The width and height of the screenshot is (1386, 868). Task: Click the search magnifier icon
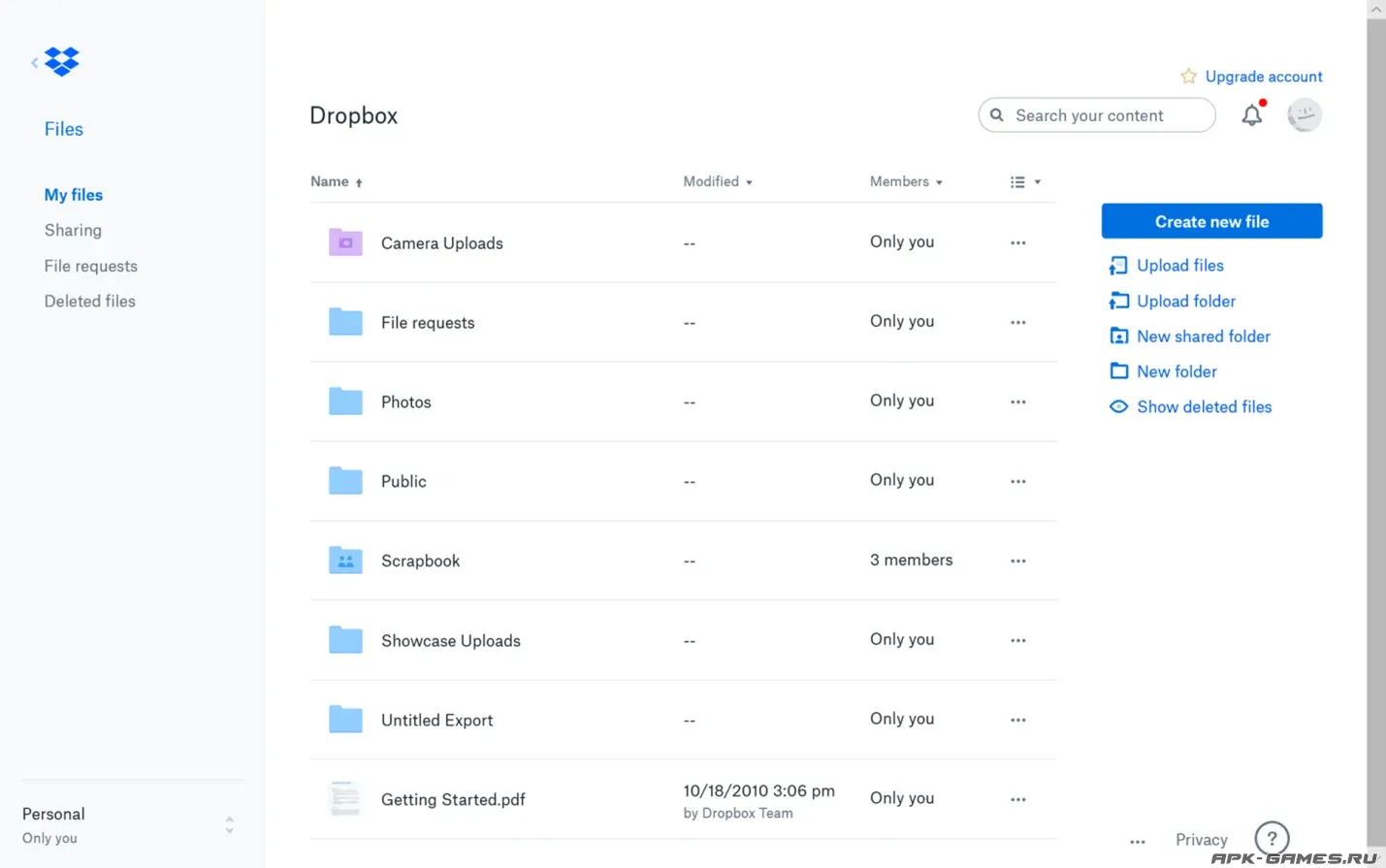996,114
